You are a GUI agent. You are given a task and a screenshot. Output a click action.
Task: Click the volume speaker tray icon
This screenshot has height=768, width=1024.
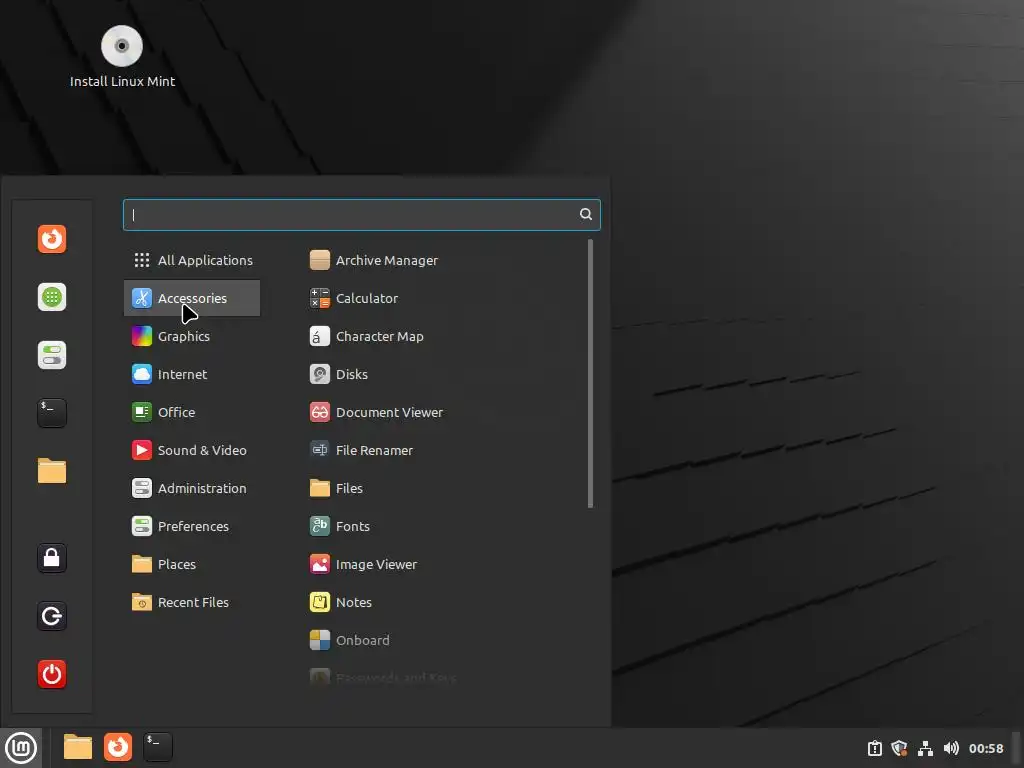tap(951, 748)
